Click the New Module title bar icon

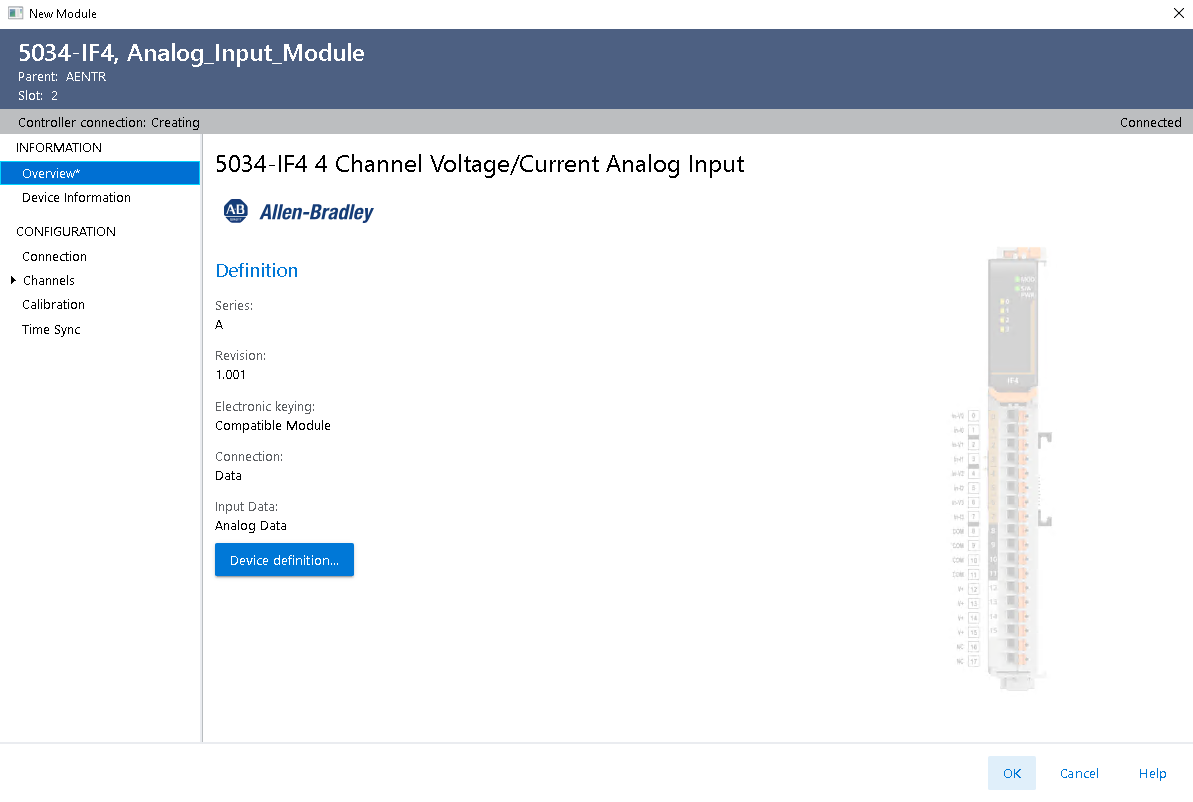click(x=15, y=13)
